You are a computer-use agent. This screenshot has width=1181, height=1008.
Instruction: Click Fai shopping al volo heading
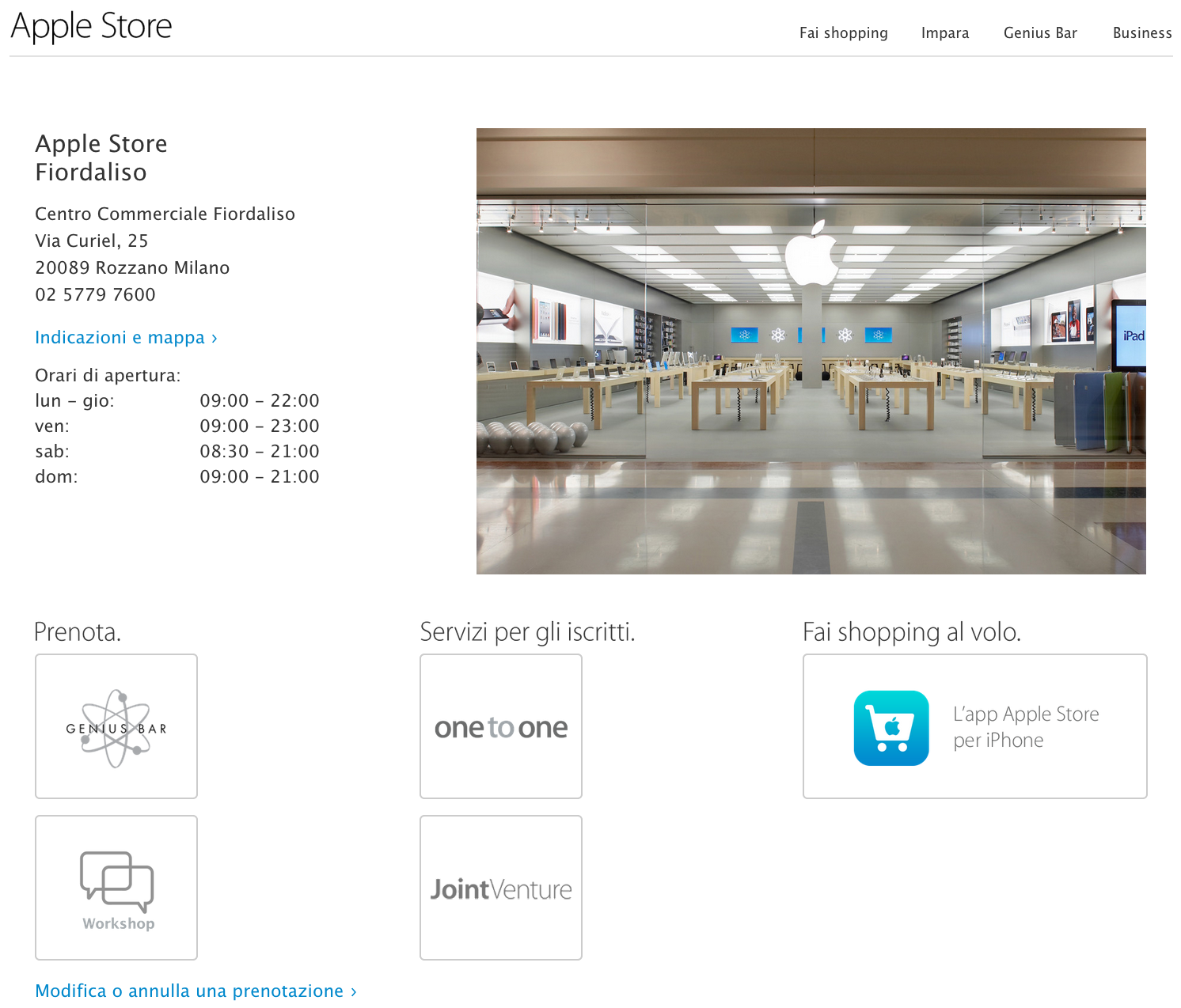click(x=912, y=632)
